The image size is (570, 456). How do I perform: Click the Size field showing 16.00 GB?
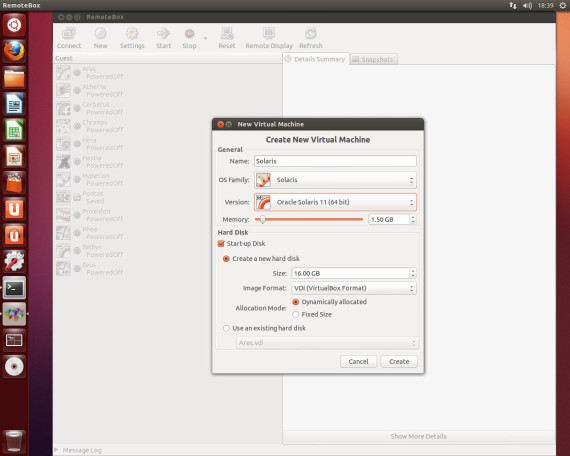[350, 273]
